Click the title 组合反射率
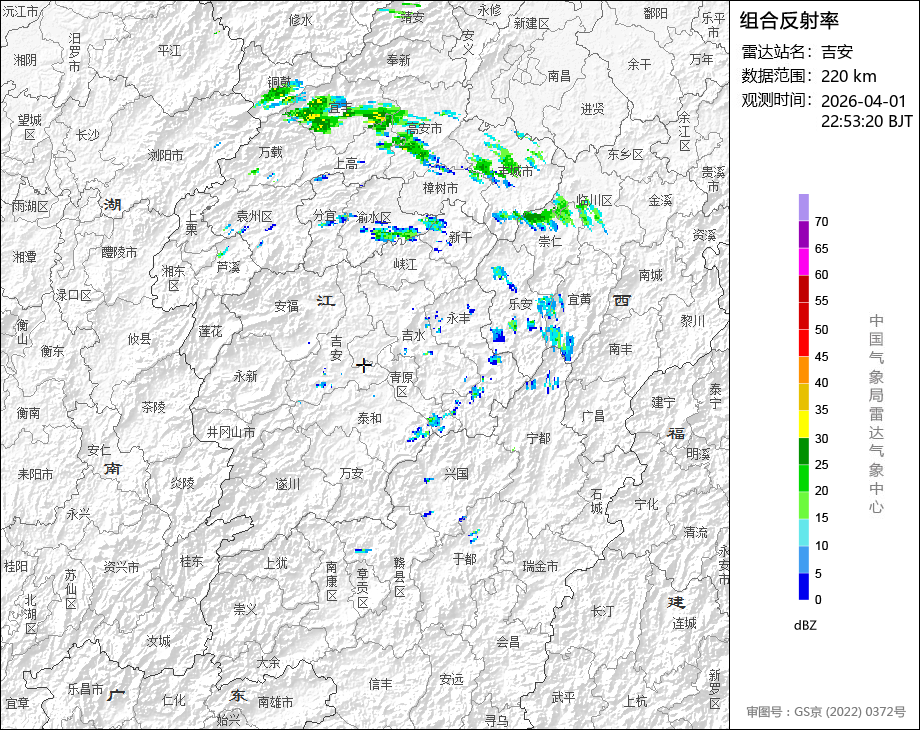Screen dimensions: 920x730 [x=789, y=21]
